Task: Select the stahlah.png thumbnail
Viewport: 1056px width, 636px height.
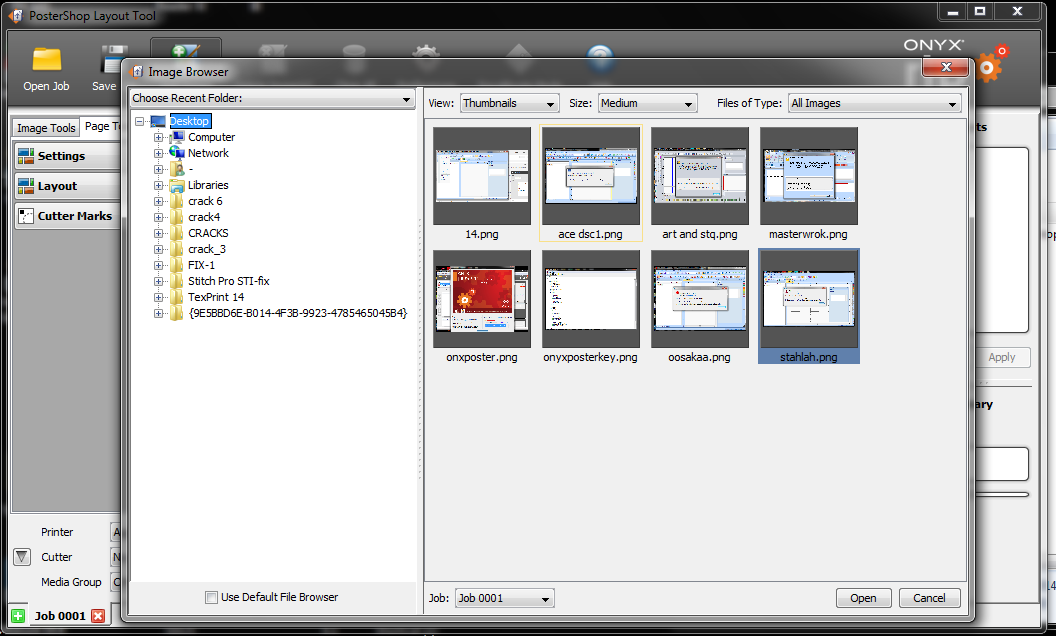Action: [x=808, y=307]
